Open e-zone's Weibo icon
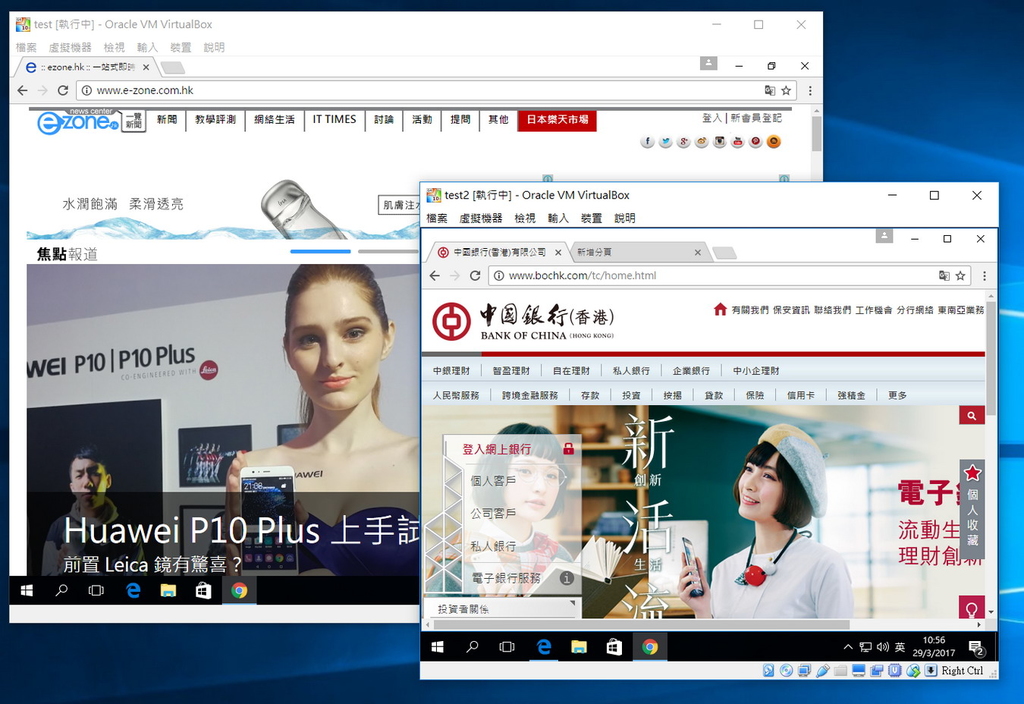 701,142
